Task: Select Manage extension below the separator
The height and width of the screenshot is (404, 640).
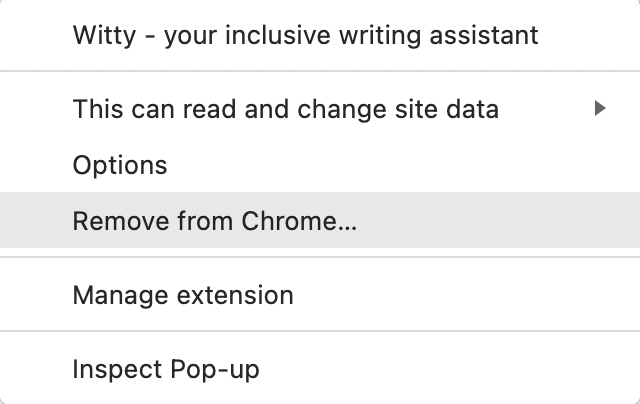Action: [183, 295]
